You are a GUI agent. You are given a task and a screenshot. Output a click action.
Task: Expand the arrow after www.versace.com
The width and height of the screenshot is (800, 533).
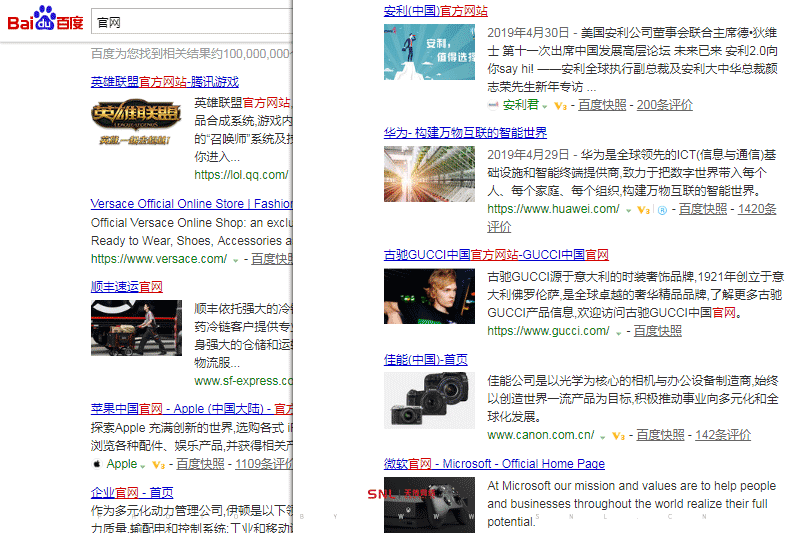(x=236, y=260)
